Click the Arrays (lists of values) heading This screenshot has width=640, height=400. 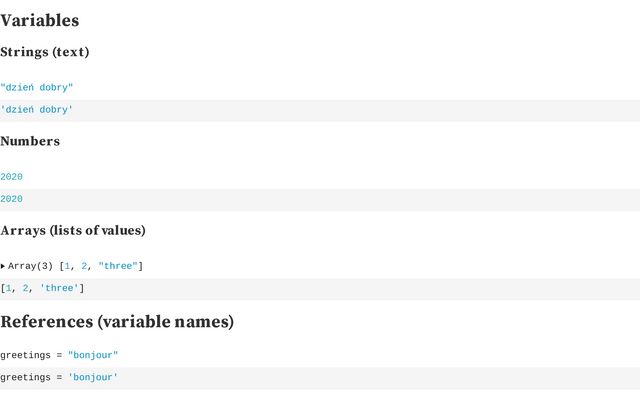73,230
